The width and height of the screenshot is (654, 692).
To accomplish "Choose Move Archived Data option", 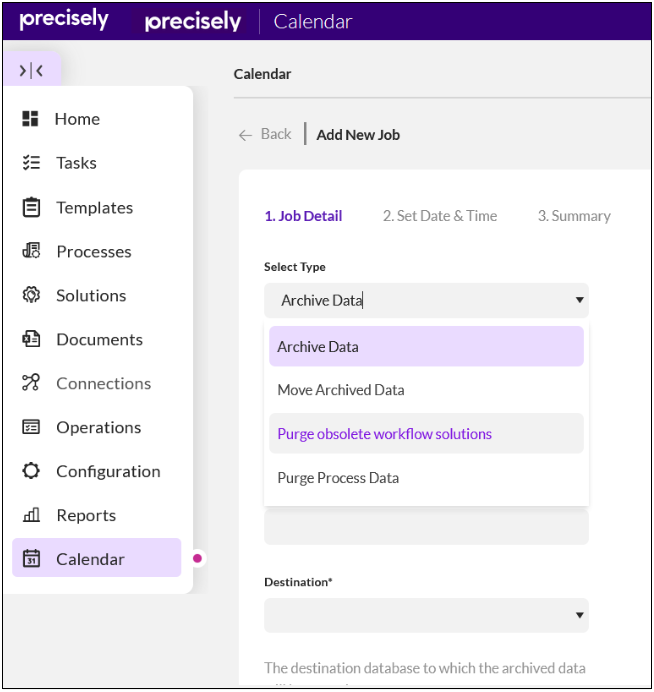I will pyautogui.click(x=426, y=390).
